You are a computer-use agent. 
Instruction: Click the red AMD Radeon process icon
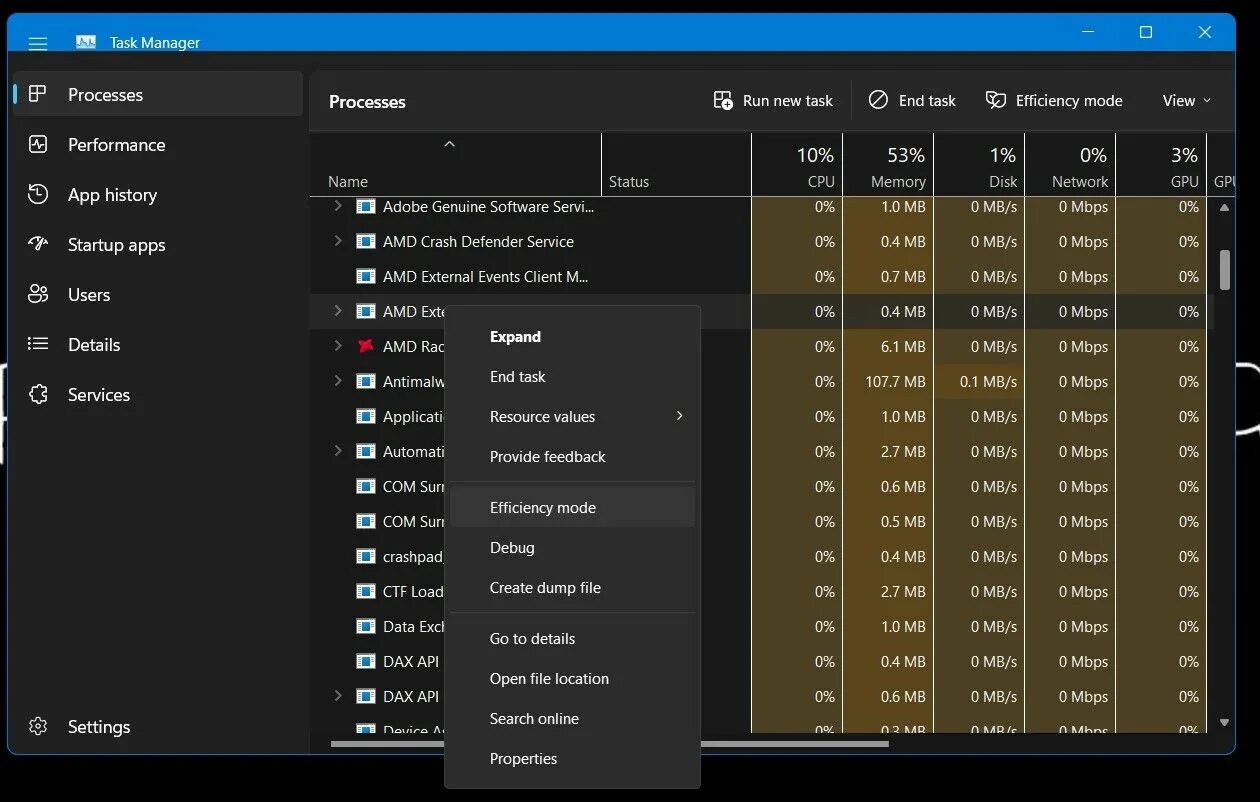tap(366, 347)
